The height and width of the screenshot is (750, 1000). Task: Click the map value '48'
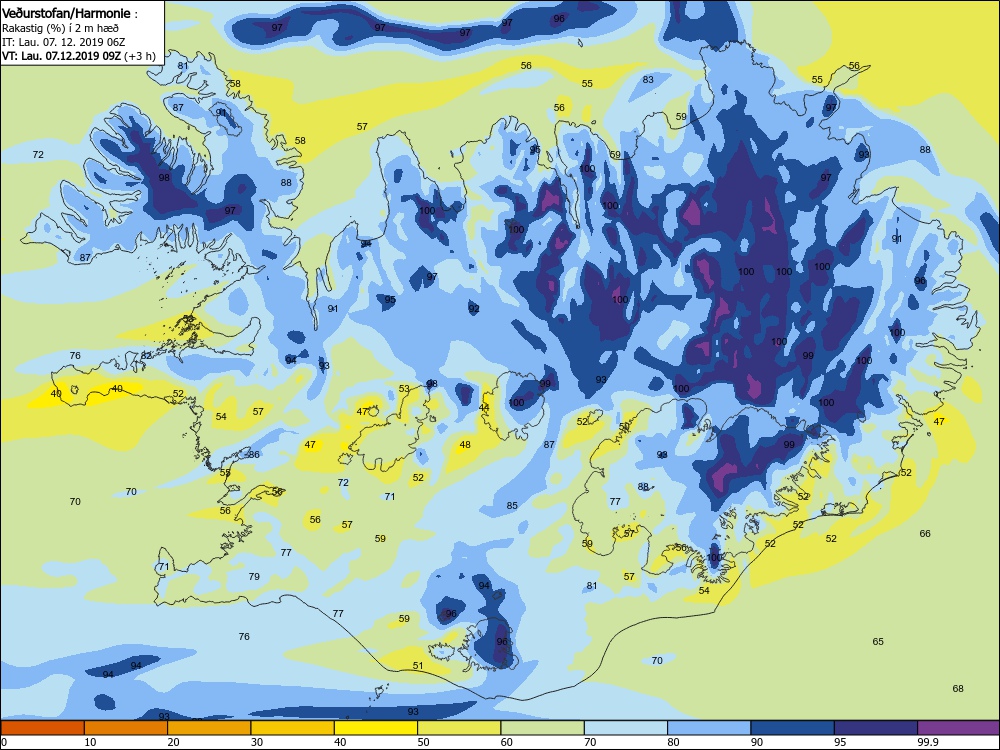tap(465, 445)
